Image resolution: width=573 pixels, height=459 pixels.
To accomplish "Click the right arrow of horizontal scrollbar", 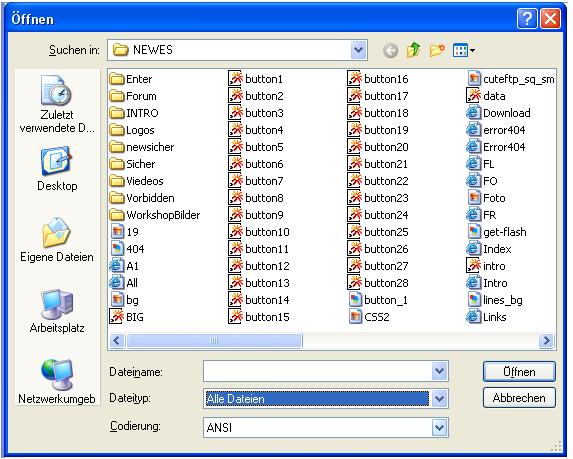I will 547,341.
